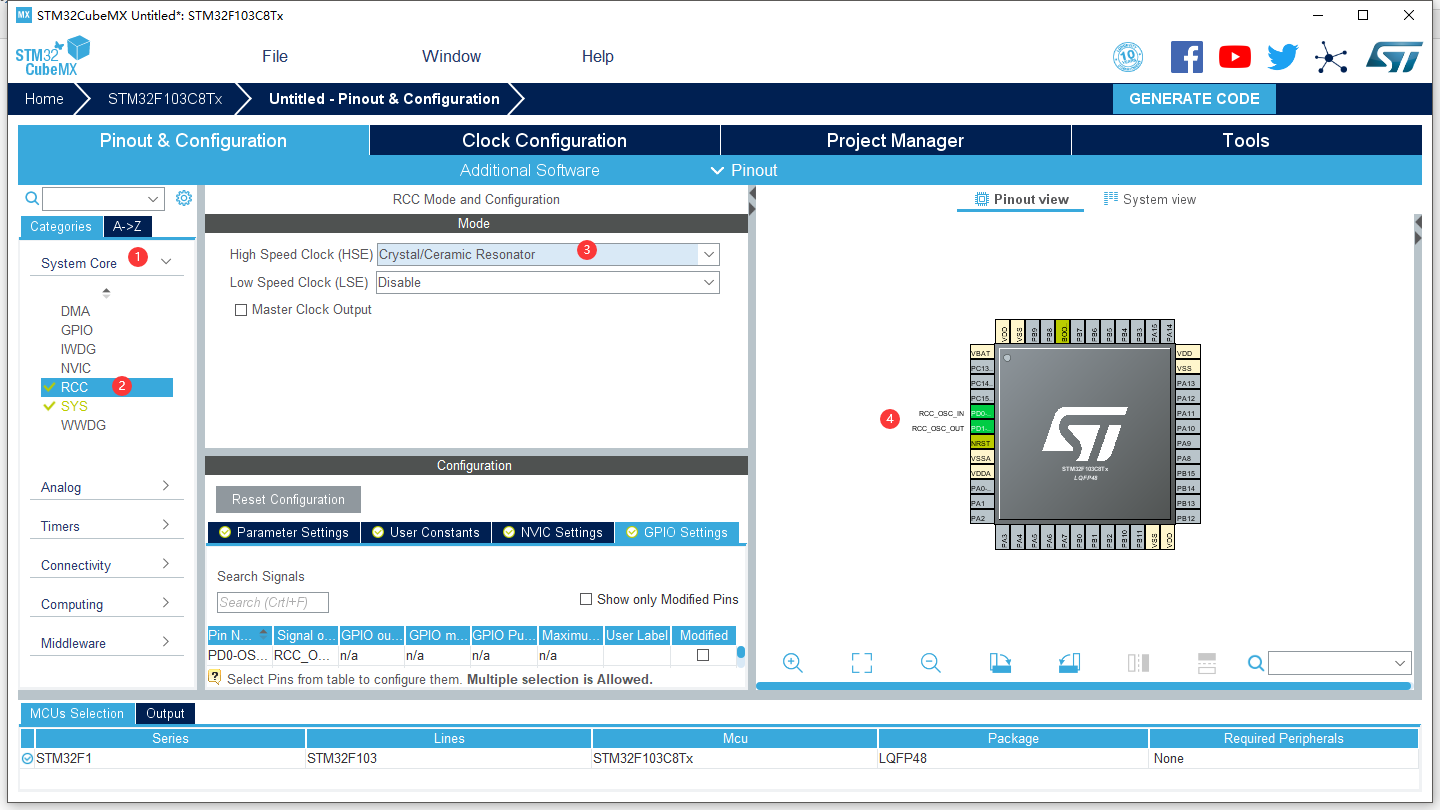The image size is (1440, 810).
Task: Rotate the chip view counter-clockwise
Action: 1069,662
